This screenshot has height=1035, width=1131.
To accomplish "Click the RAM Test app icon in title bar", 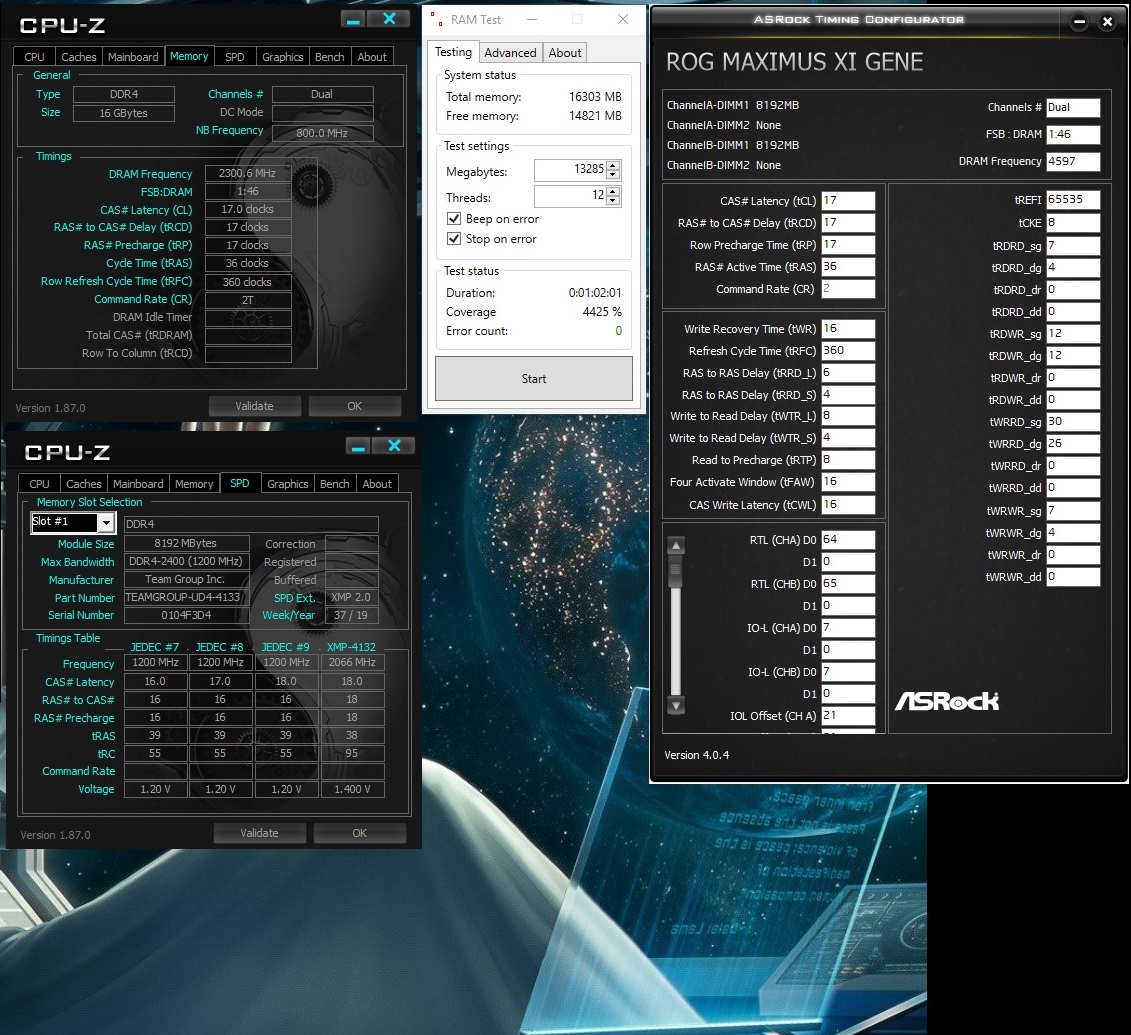I will [x=436, y=19].
